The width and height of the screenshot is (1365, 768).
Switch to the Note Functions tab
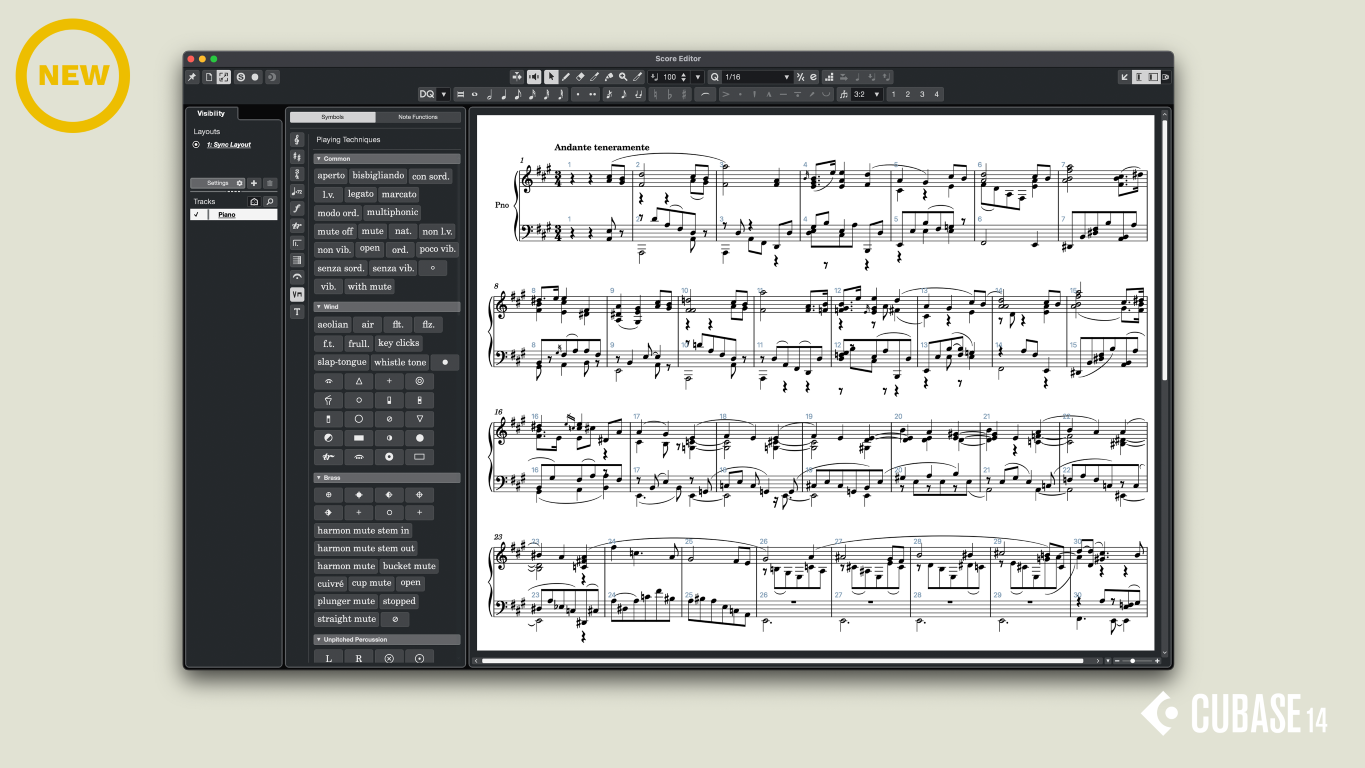point(418,117)
